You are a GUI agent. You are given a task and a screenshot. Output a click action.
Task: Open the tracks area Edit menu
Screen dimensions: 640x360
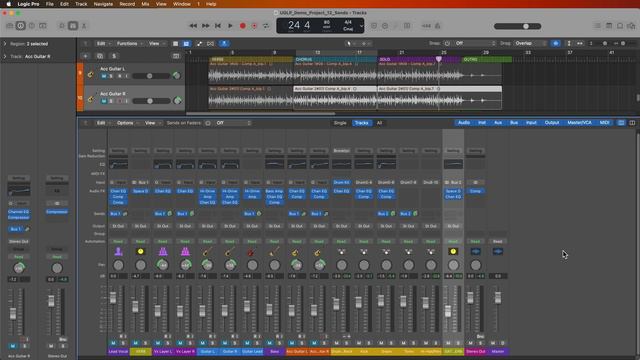coord(103,43)
